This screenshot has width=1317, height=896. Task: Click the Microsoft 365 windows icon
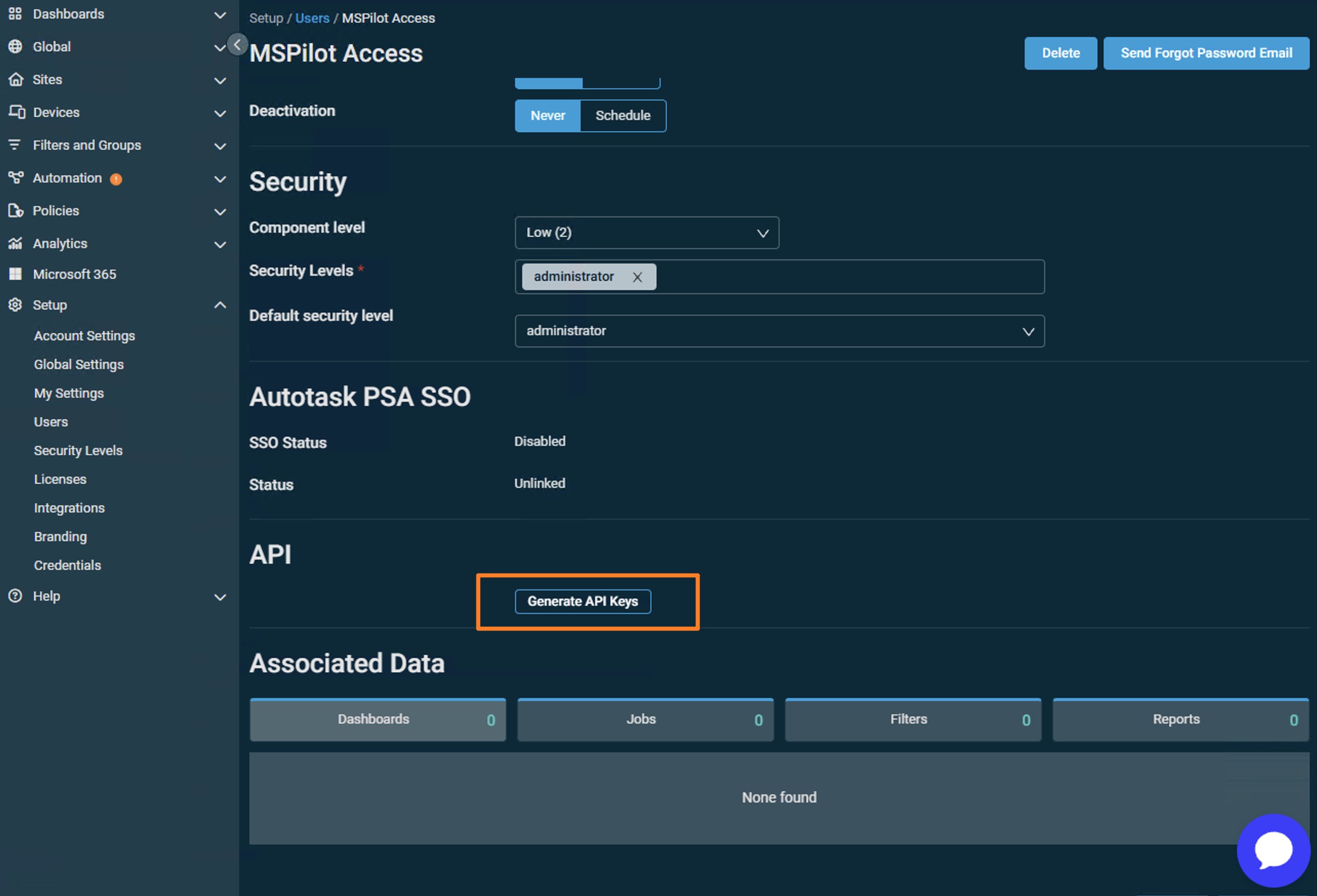[15, 274]
